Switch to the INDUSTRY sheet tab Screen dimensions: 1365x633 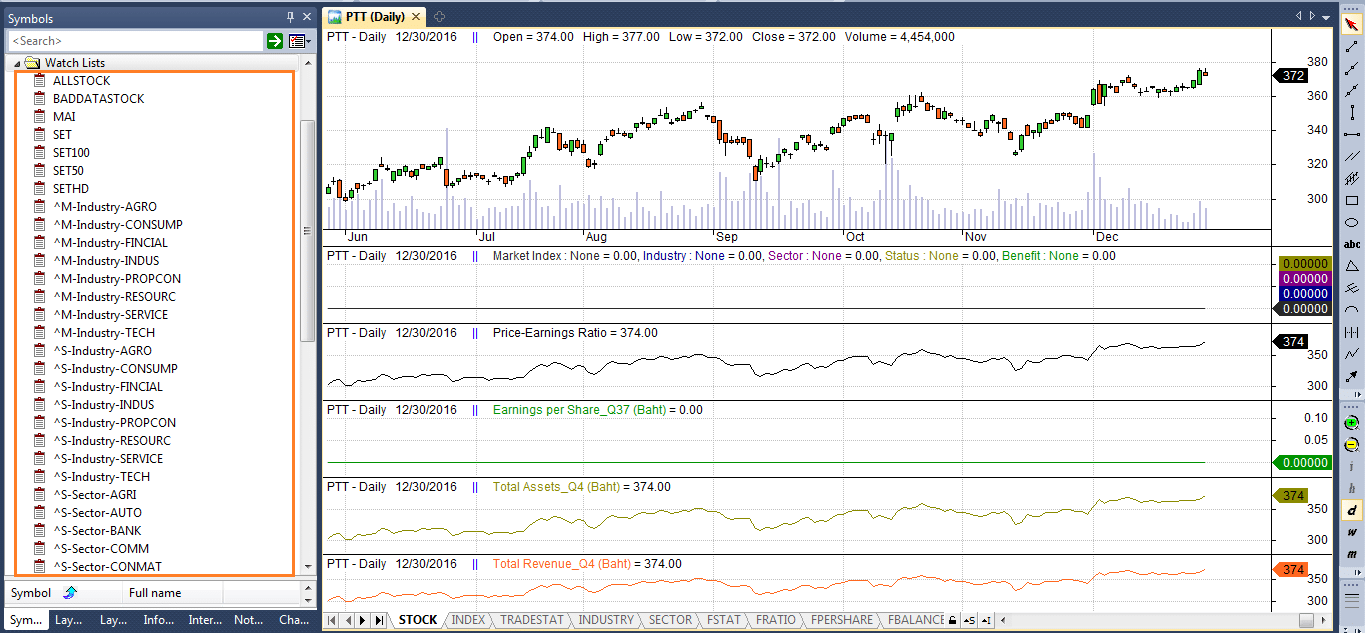coord(606,620)
